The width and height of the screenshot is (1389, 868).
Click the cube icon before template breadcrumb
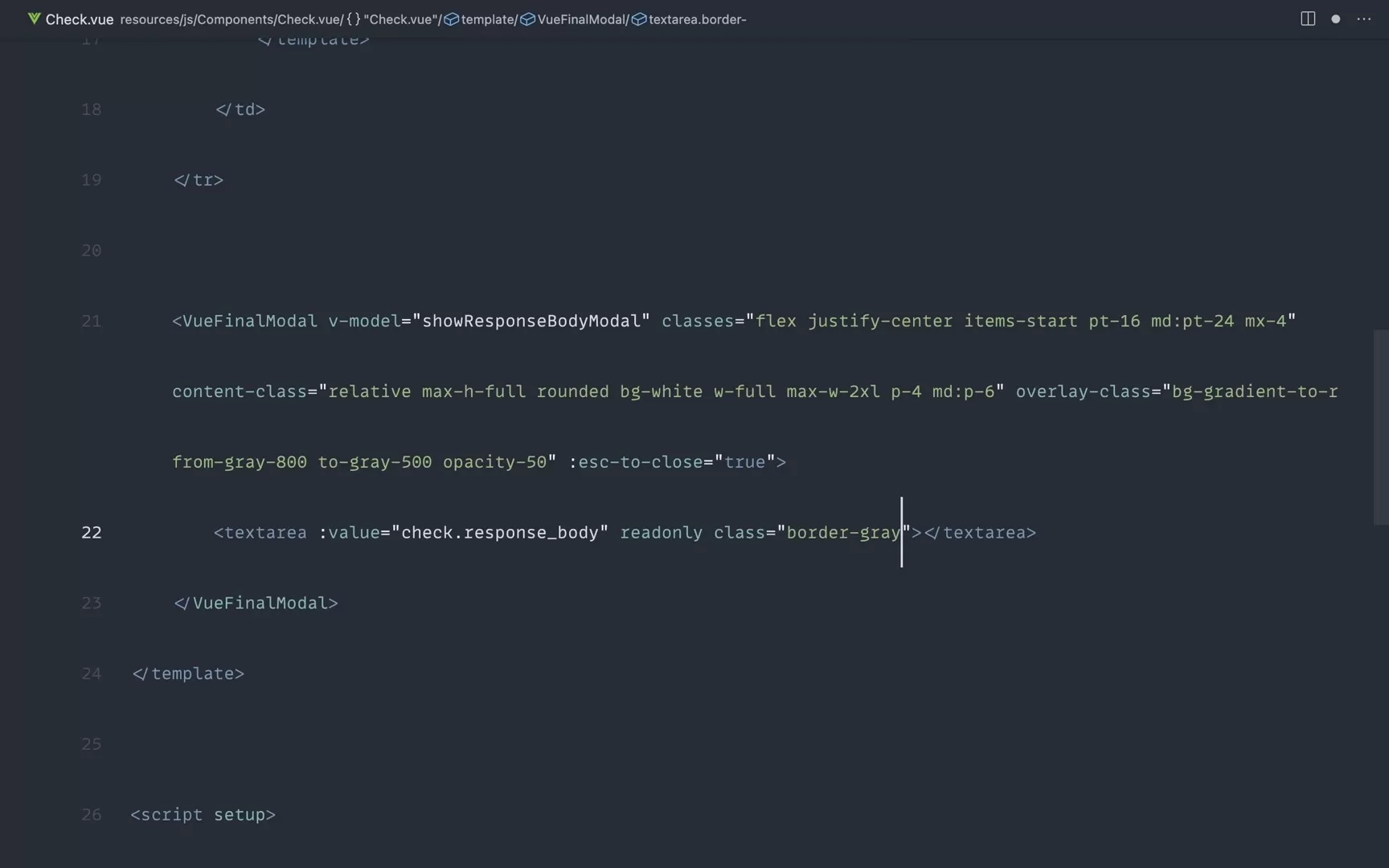[452, 19]
